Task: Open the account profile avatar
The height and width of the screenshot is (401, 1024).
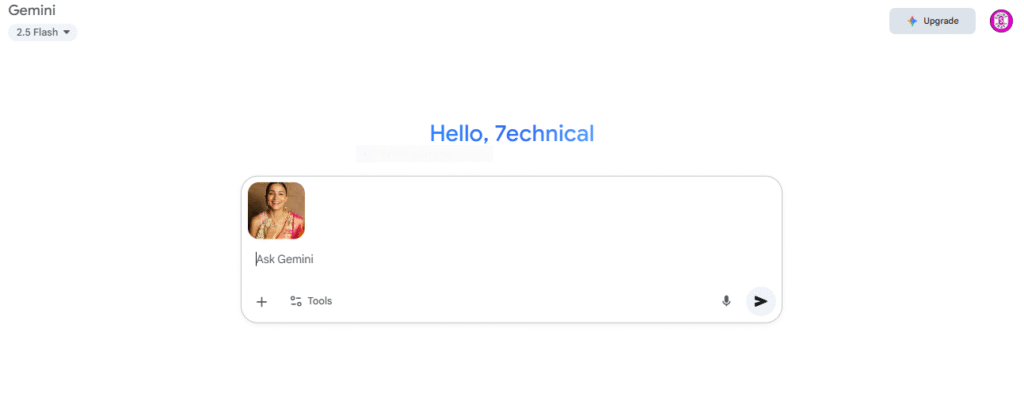Action: point(1000,21)
